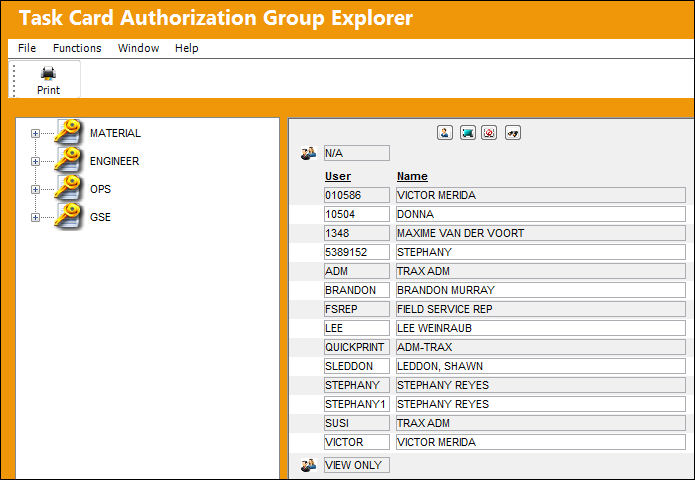Screen dimensions: 695x480
Task: Open the Help menu
Action: pos(187,48)
